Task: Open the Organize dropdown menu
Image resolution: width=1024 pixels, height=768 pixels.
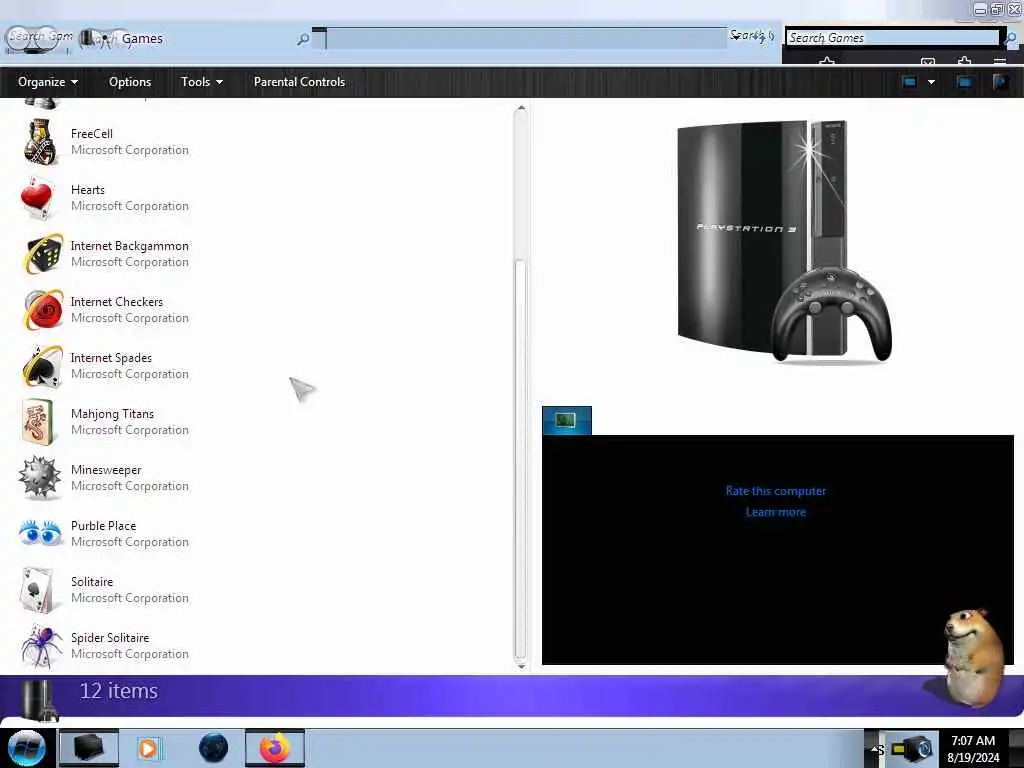Action: tap(48, 82)
